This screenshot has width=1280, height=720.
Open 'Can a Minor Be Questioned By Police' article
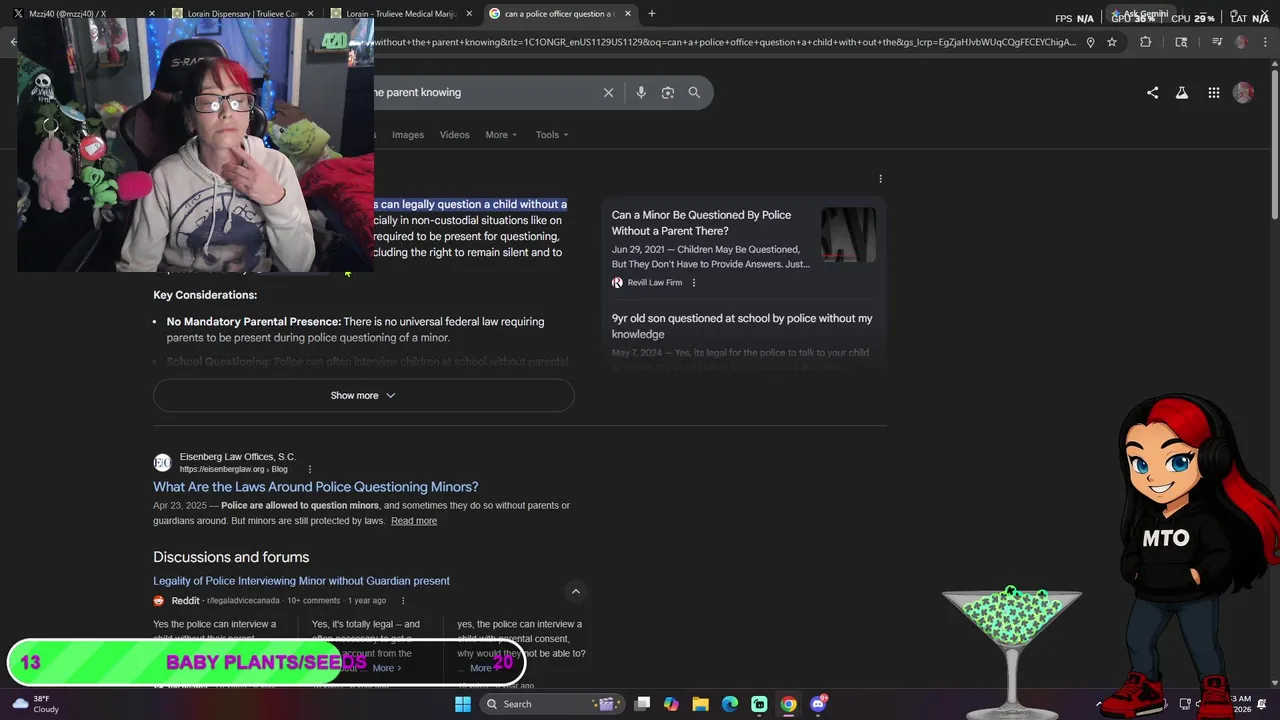[x=701, y=223]
